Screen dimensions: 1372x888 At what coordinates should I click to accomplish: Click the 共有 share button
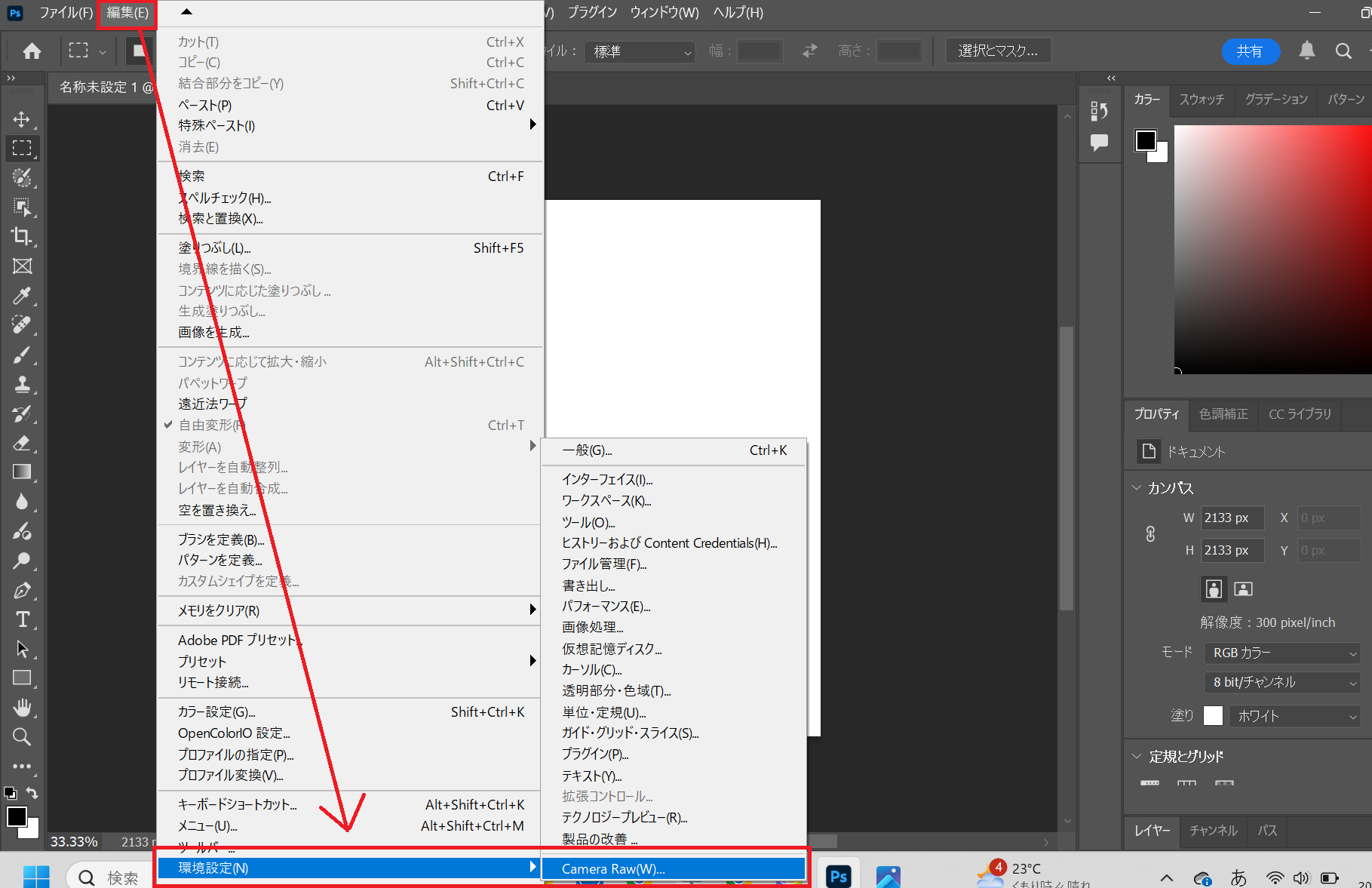click(x=1251, y=51)
